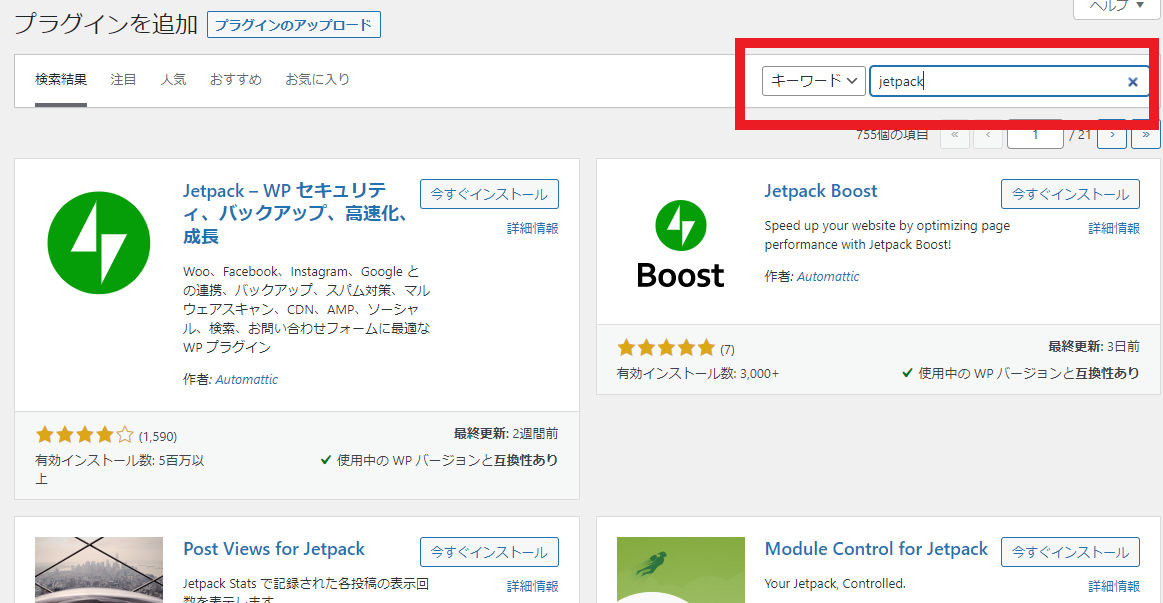Open 詳細情報 link for Jetpack WP セキュリティ

click(532, 228)
